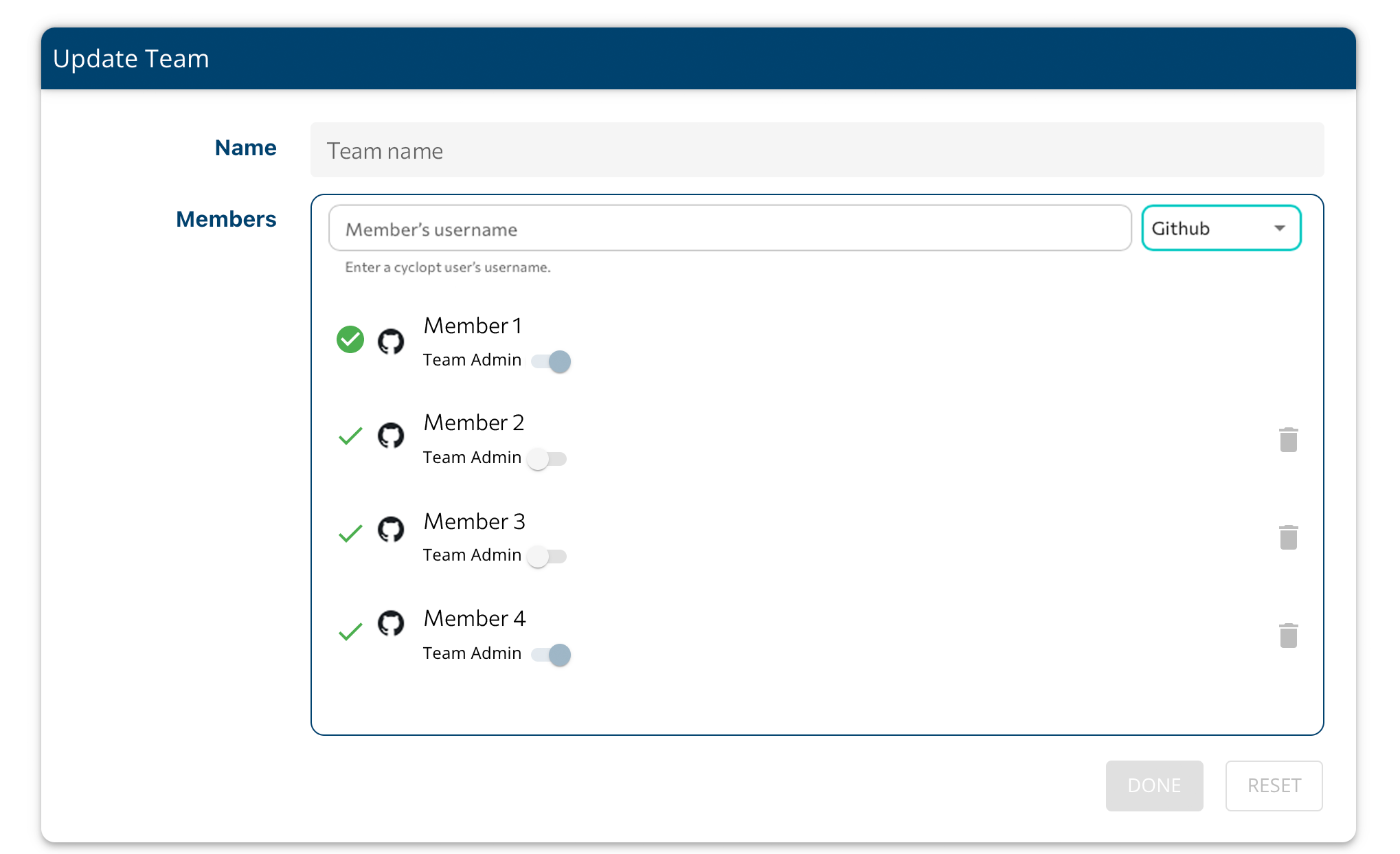1400x854 pixels.
Task: Click the green checkmark next to Member 3
Action: click(350, 533)
